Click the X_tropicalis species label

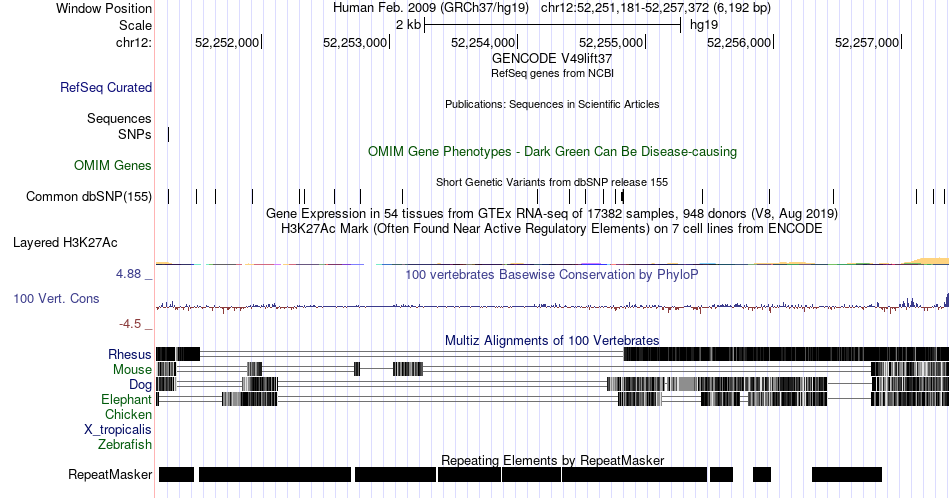[118, 430]
